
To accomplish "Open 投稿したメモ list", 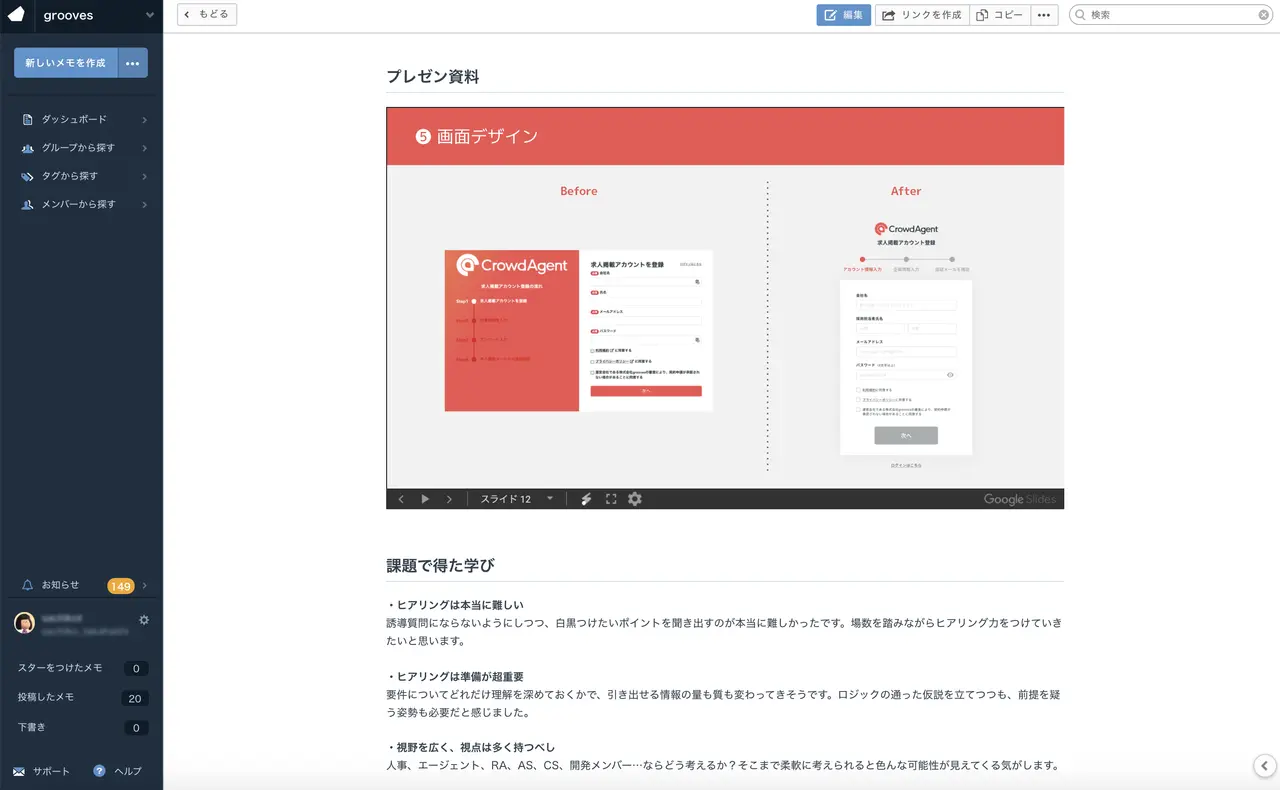I will (81, 698).
